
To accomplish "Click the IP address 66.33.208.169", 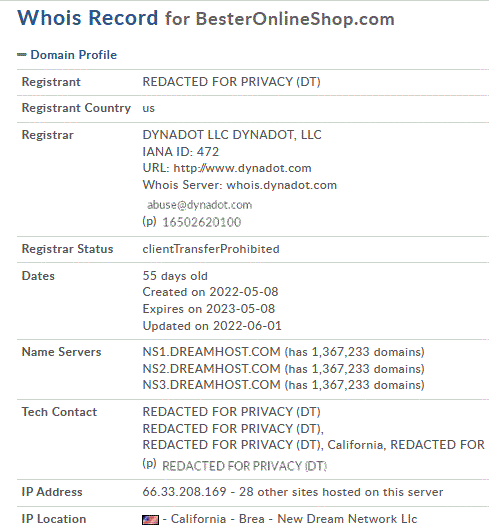I will tap(184, 492).
